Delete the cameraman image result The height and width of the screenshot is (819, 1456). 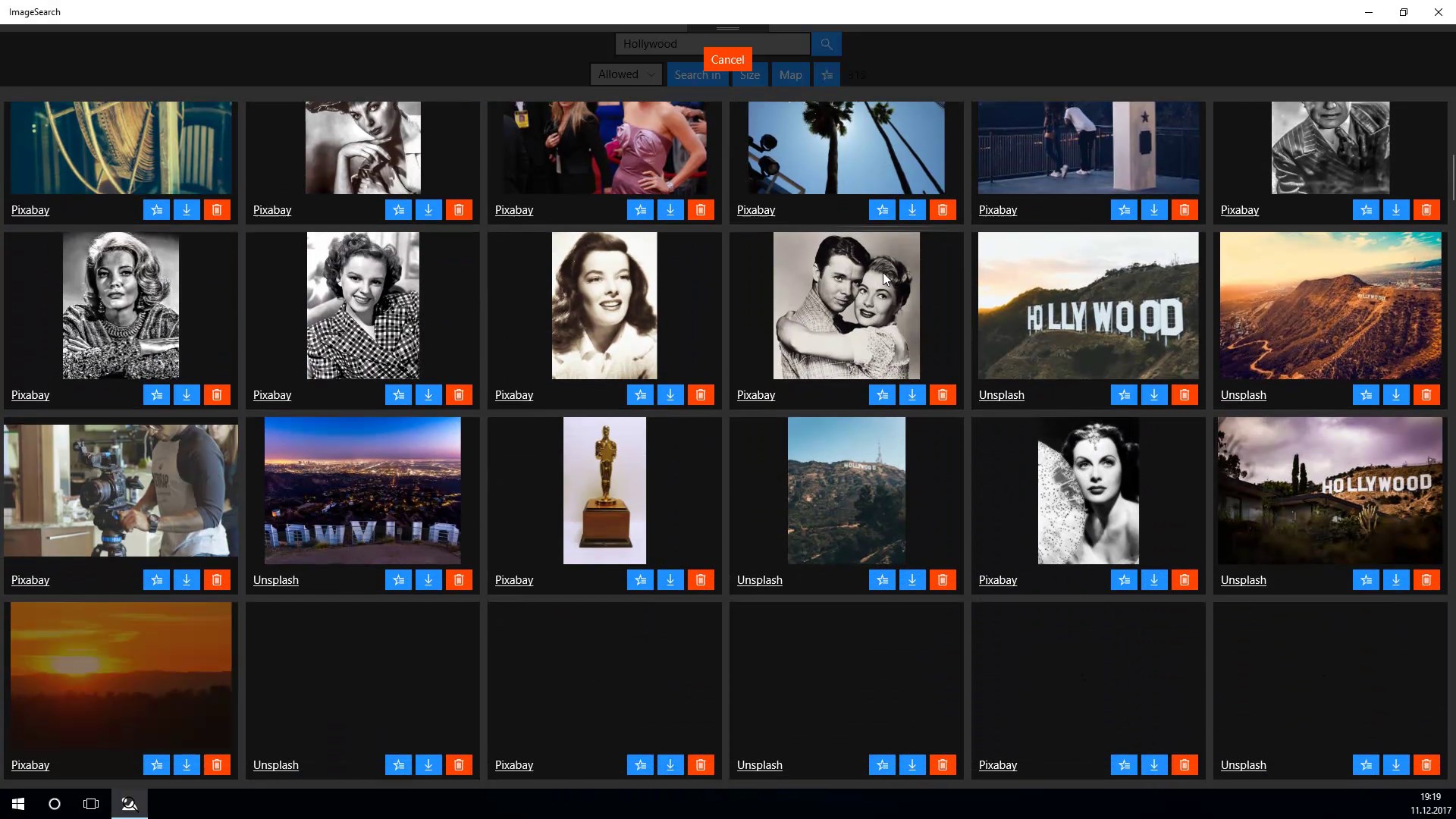[217, 580]
